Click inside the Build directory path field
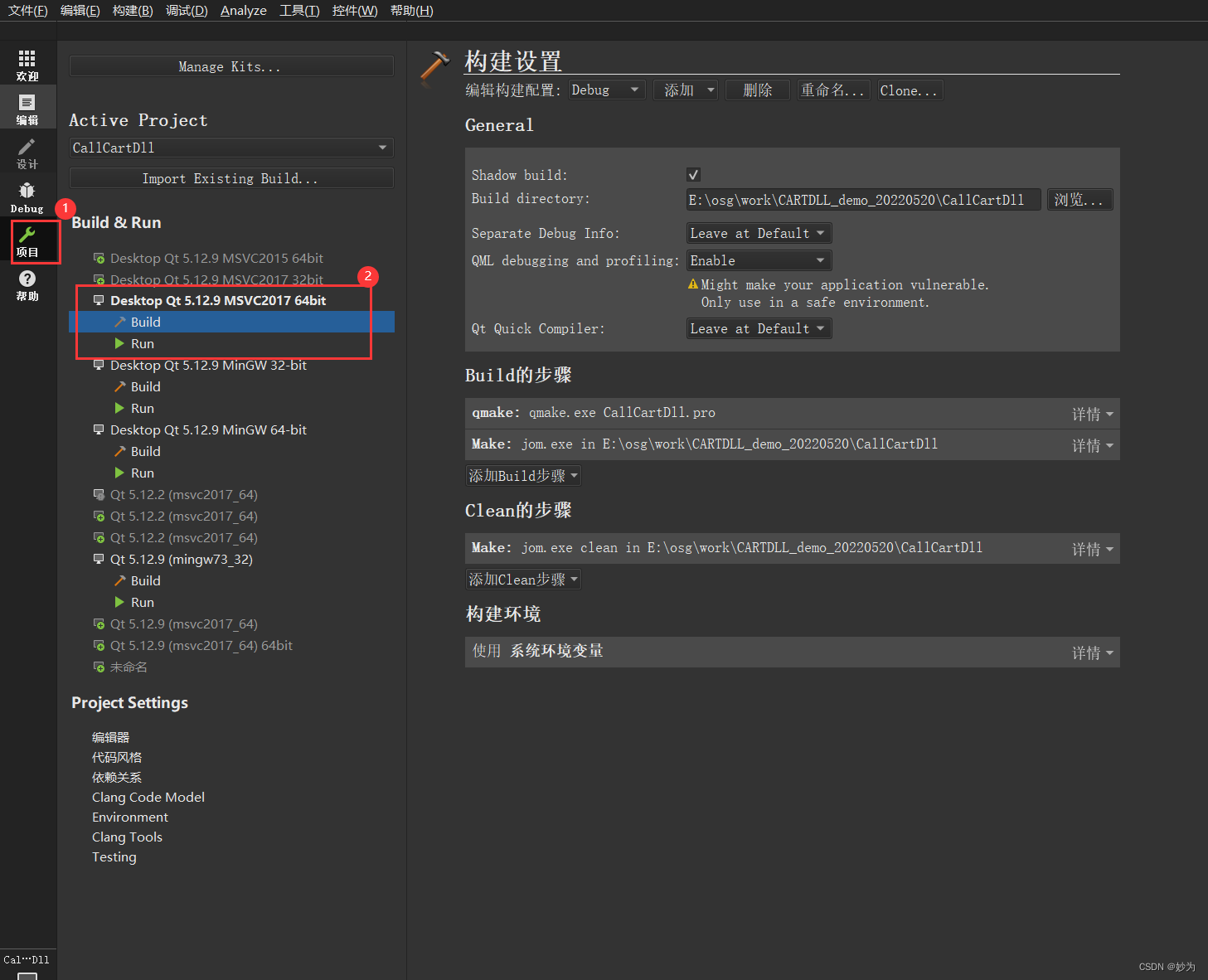The width and height of the screenshot is (1208, 980). [862, 199]
